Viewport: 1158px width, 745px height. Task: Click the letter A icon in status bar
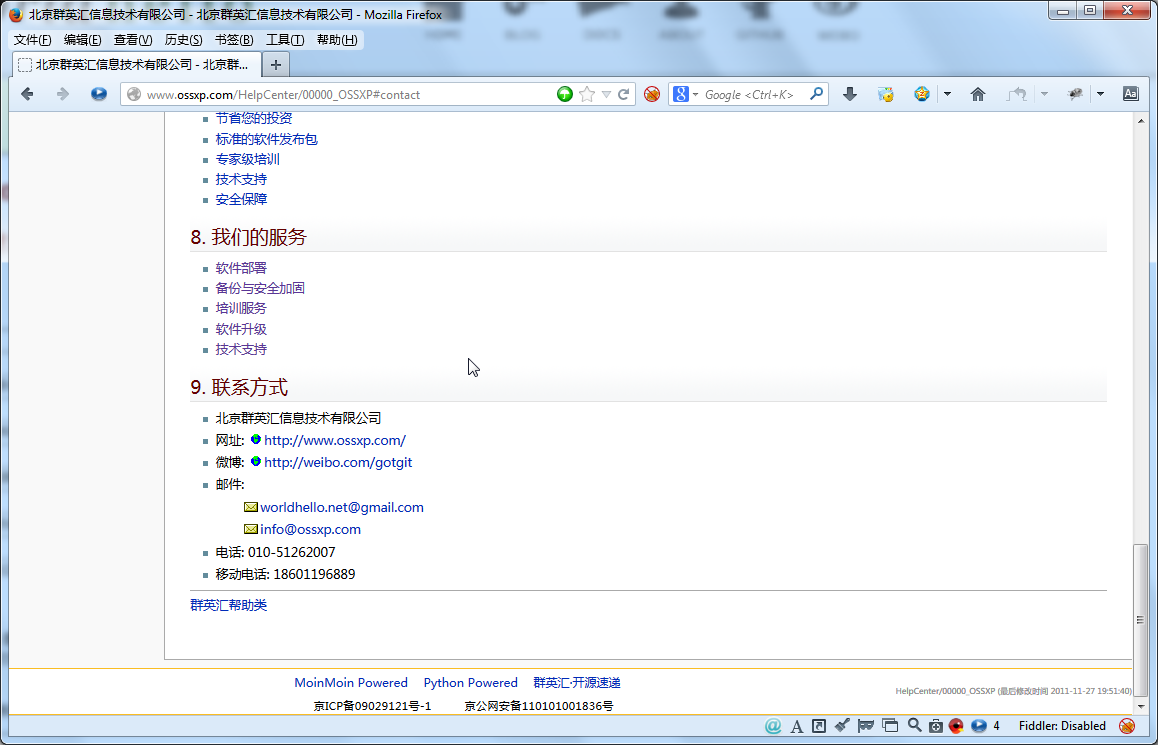click(796, 727)
